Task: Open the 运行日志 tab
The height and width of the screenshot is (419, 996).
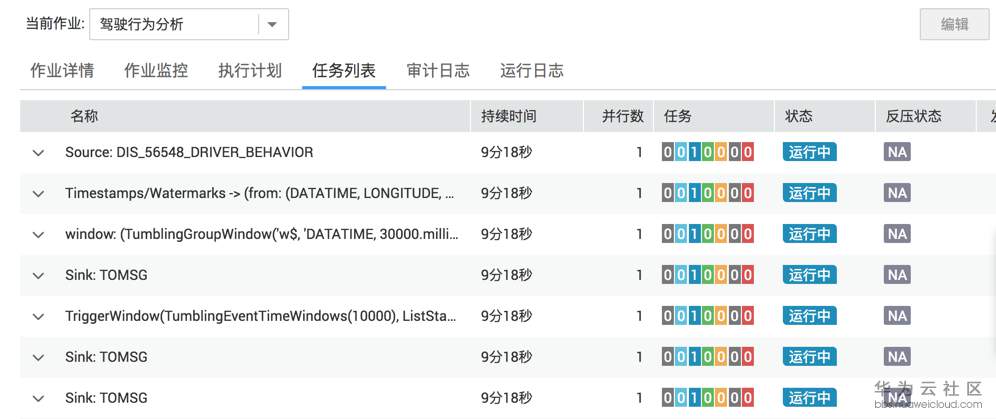Action: [x=532, y=70]
